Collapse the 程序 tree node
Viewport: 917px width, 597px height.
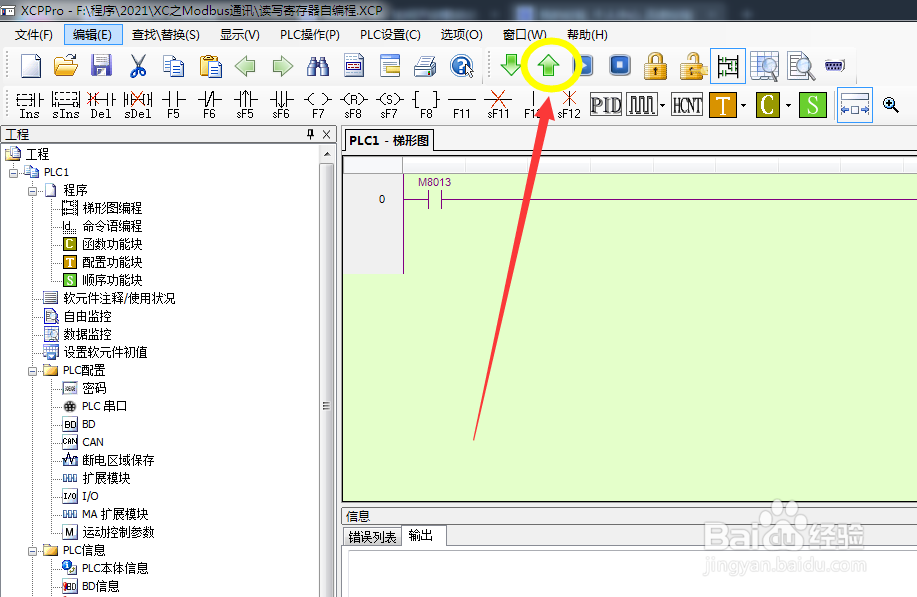32,191
